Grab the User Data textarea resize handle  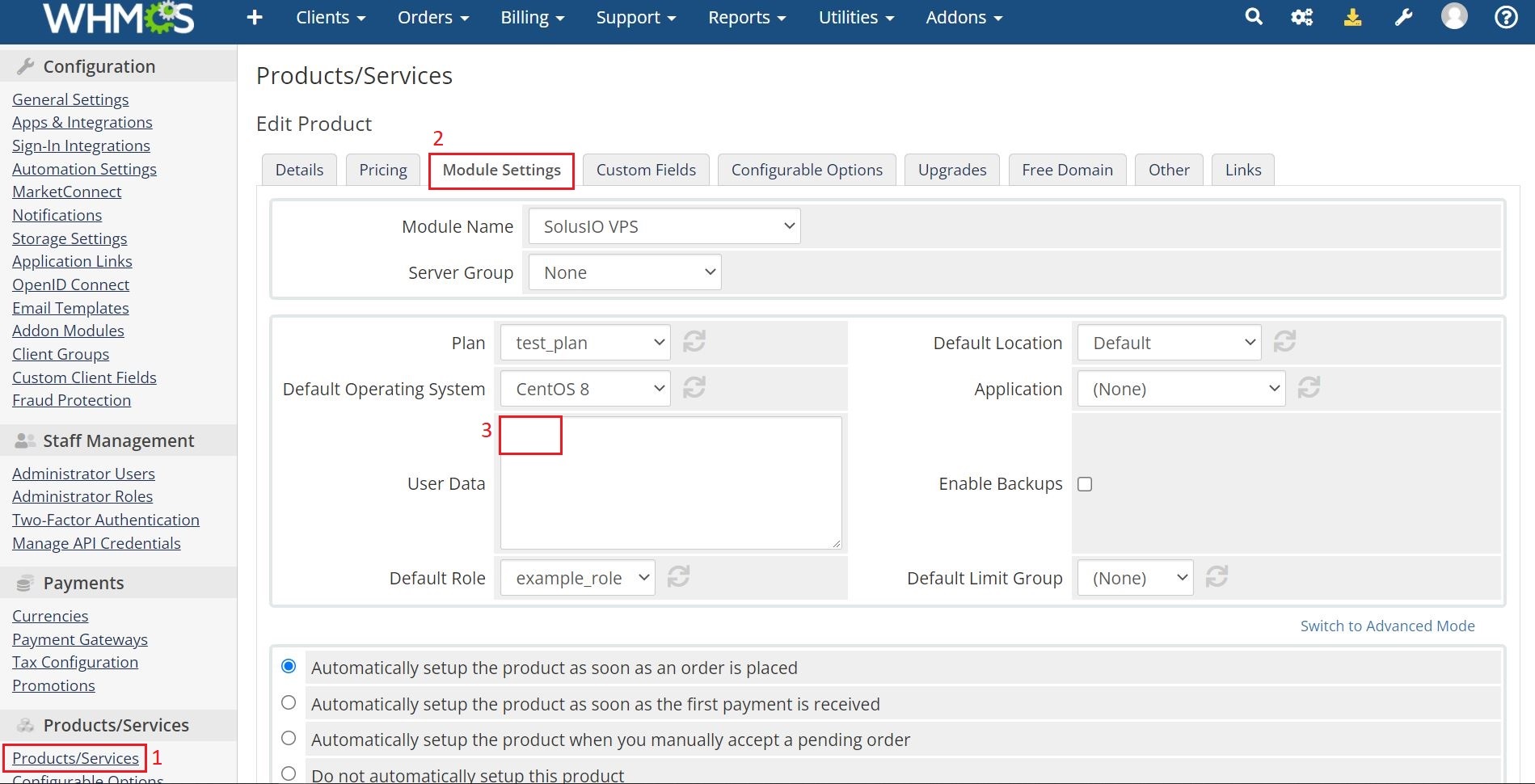836,544
